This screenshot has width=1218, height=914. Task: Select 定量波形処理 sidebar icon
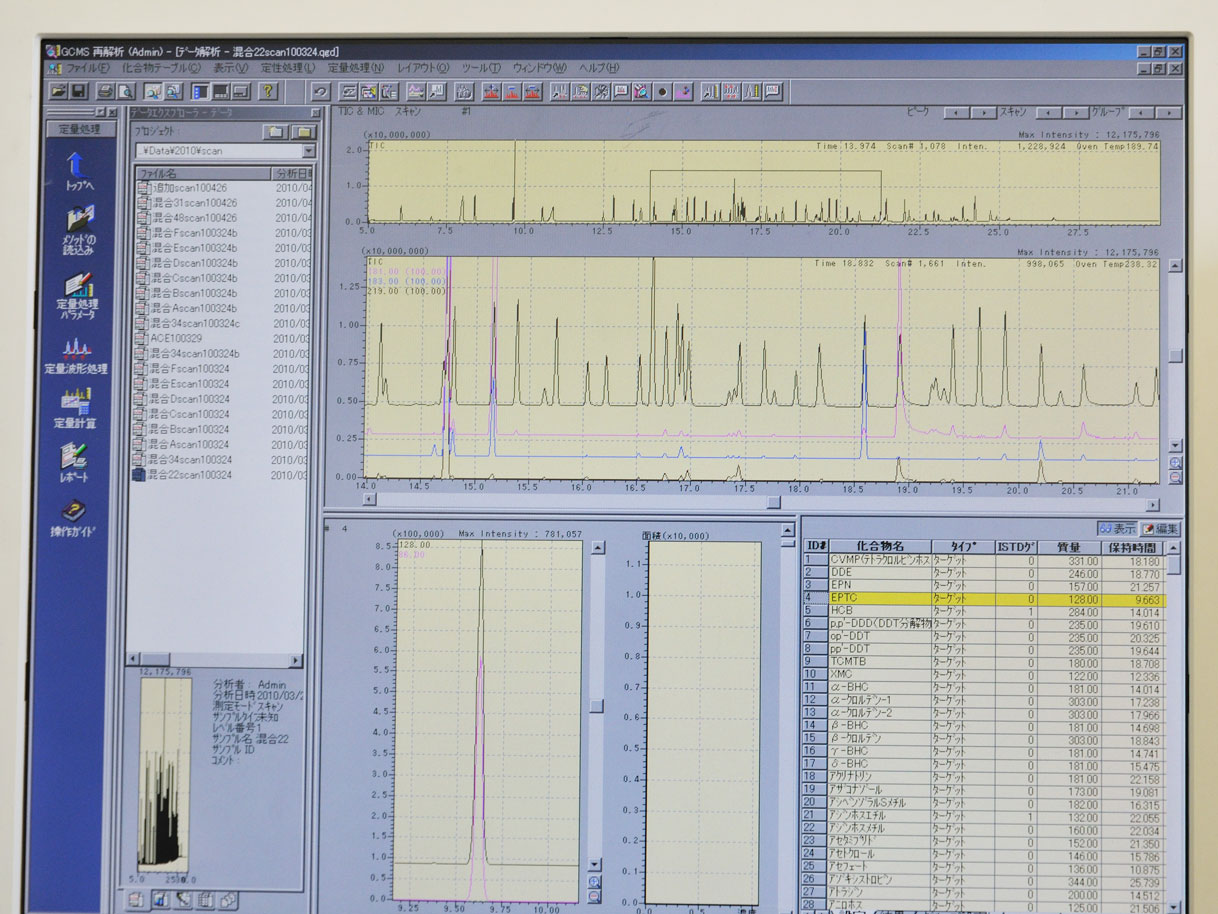(x=77, y=357)
